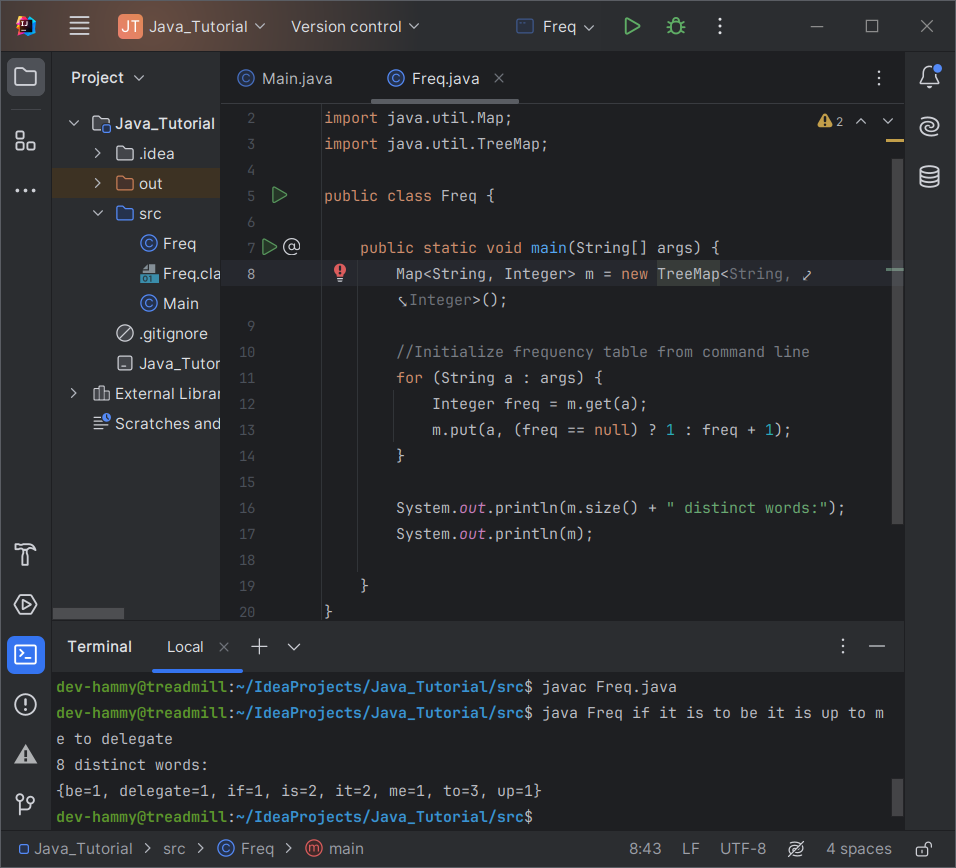Click UTF-8 encoding in the status bar
956x868 pixels.
[x=743, y=849]
